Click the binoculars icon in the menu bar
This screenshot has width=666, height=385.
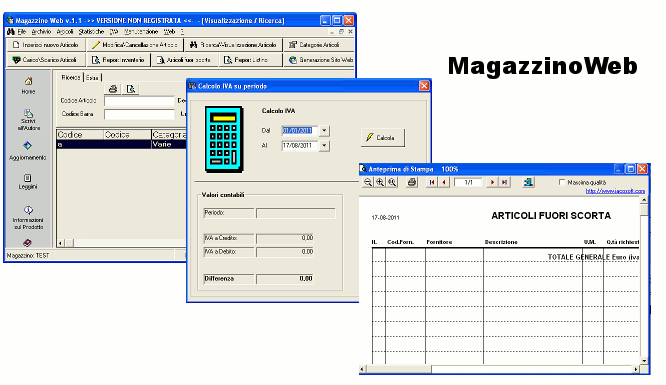coord(11,31)
